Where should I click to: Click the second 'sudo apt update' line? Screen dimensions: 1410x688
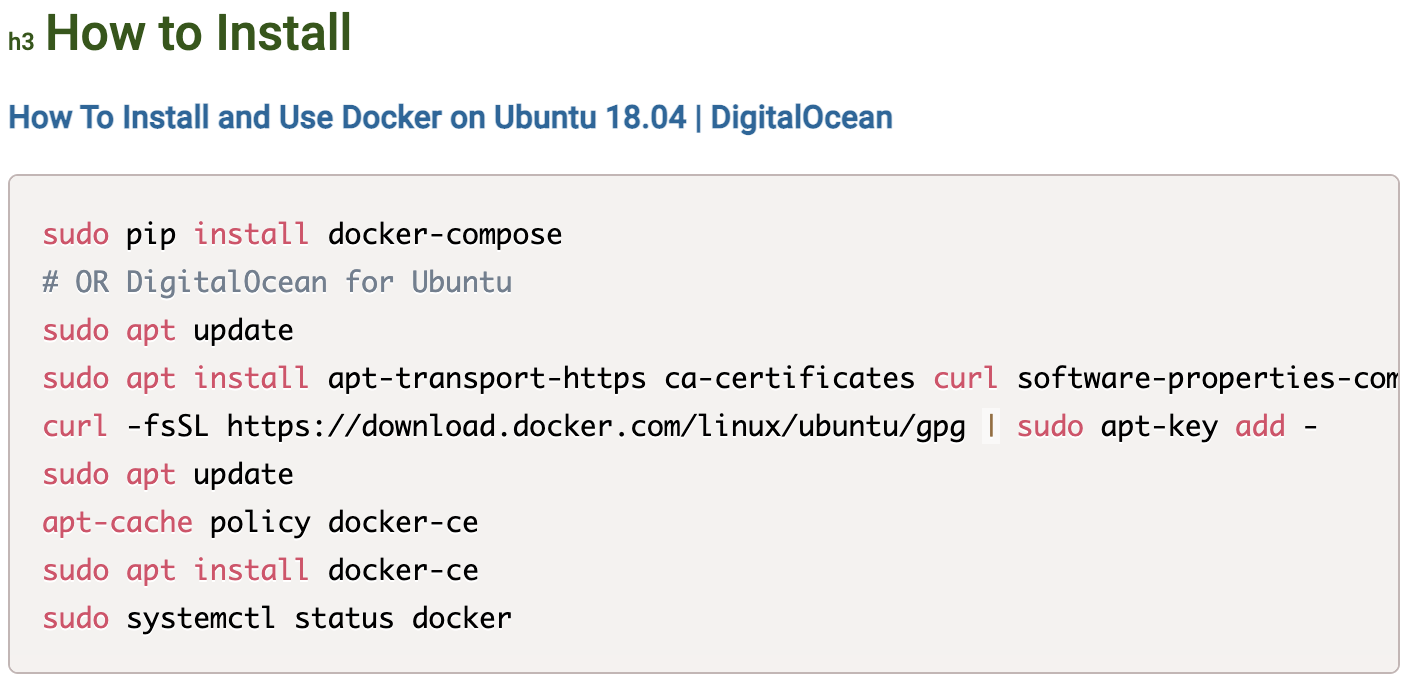click(x=168, y=474)
